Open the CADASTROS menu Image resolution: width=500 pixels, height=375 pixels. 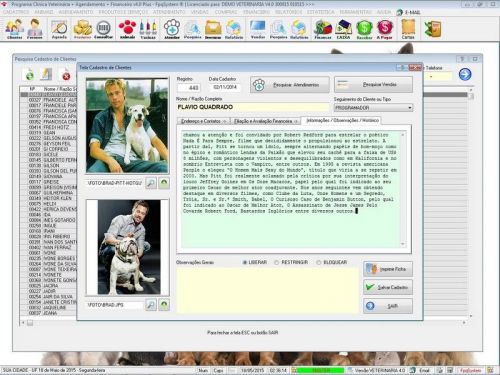(16, 12)
